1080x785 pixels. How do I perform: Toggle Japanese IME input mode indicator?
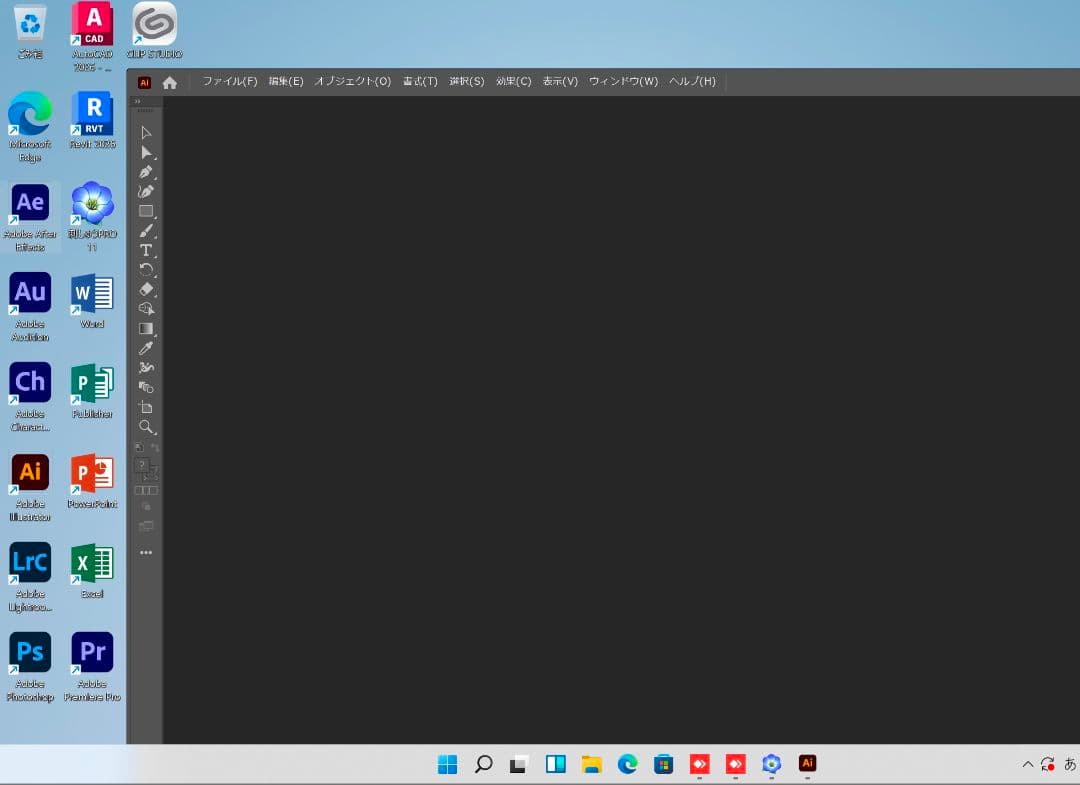[x=1069, y=765]
